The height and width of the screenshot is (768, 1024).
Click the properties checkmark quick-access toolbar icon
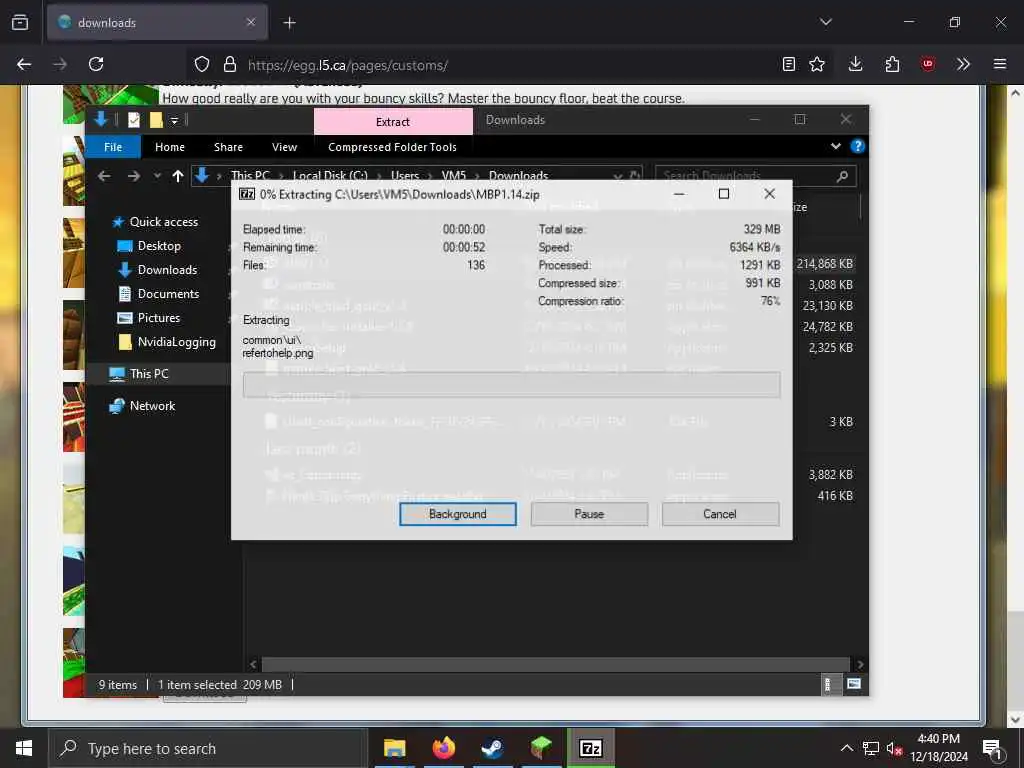pos(134,120)
